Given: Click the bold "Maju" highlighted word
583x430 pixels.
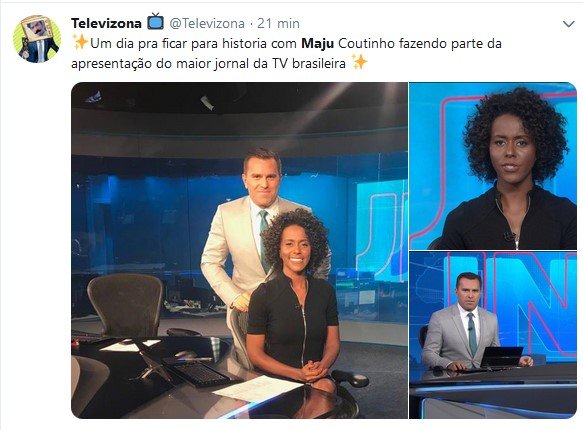Looking at the screenshot, I should pos(318,43).
